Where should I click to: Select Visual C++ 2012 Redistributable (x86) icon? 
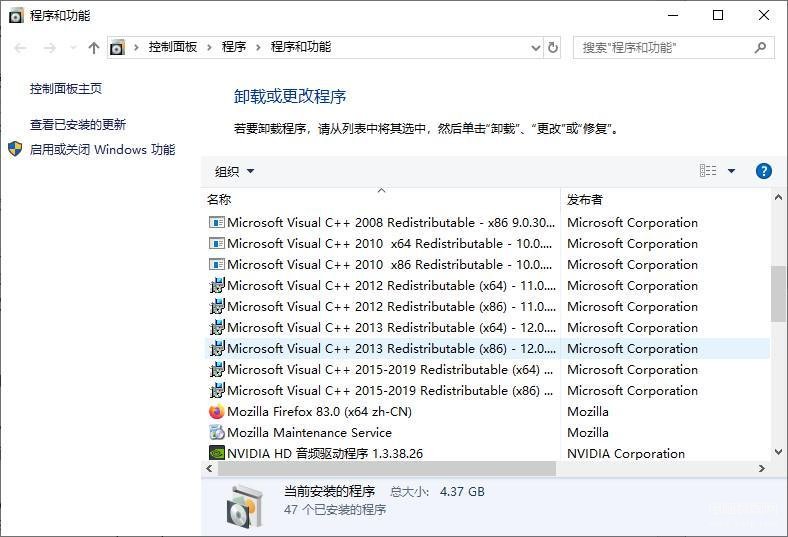[x=217, y=307]
